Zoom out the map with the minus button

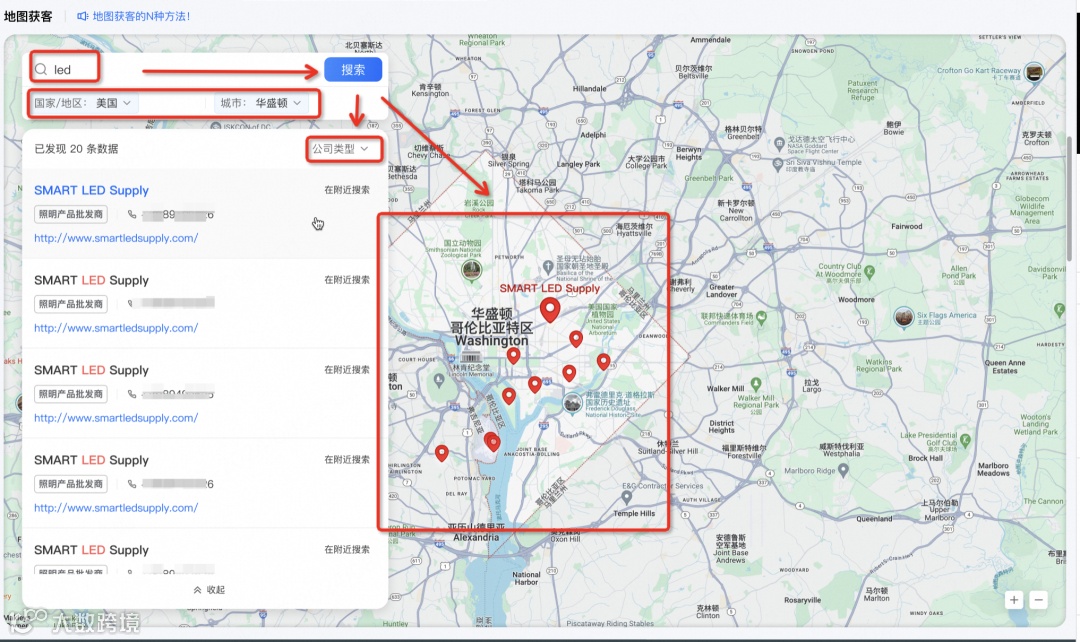point(1039,600)
